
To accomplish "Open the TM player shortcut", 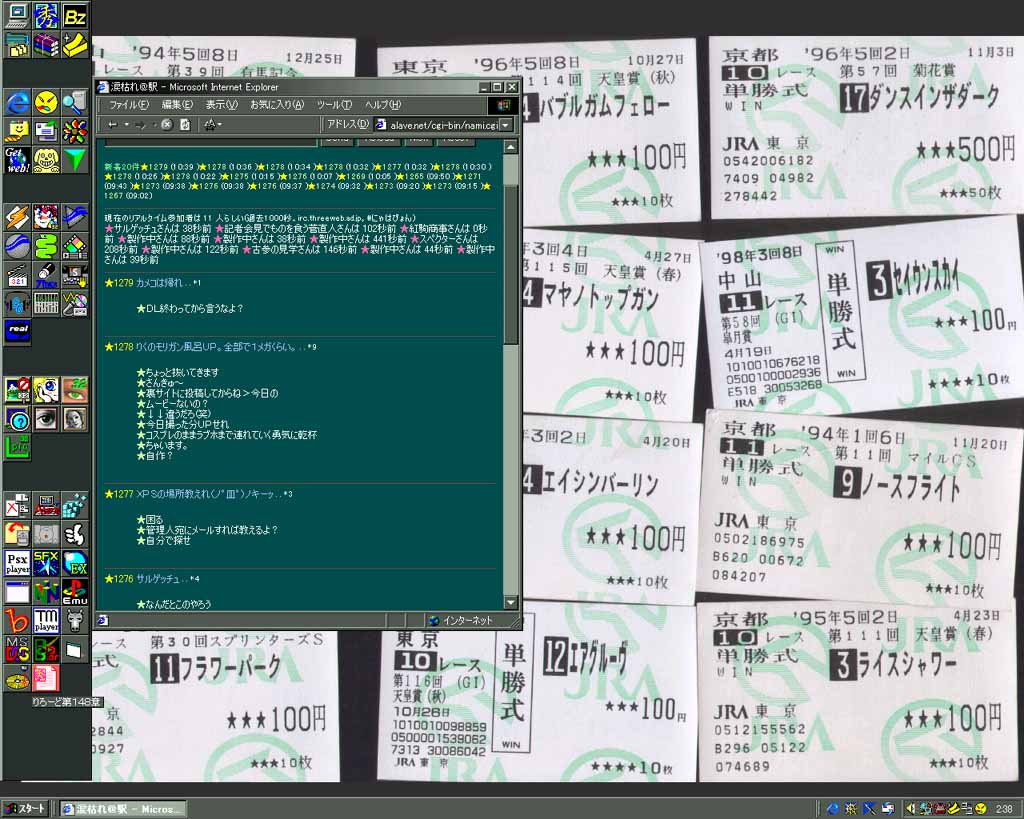I will (46, 620).
